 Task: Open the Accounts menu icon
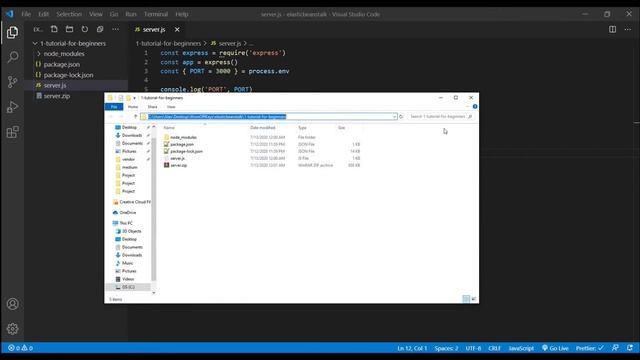tap(13, 304)
